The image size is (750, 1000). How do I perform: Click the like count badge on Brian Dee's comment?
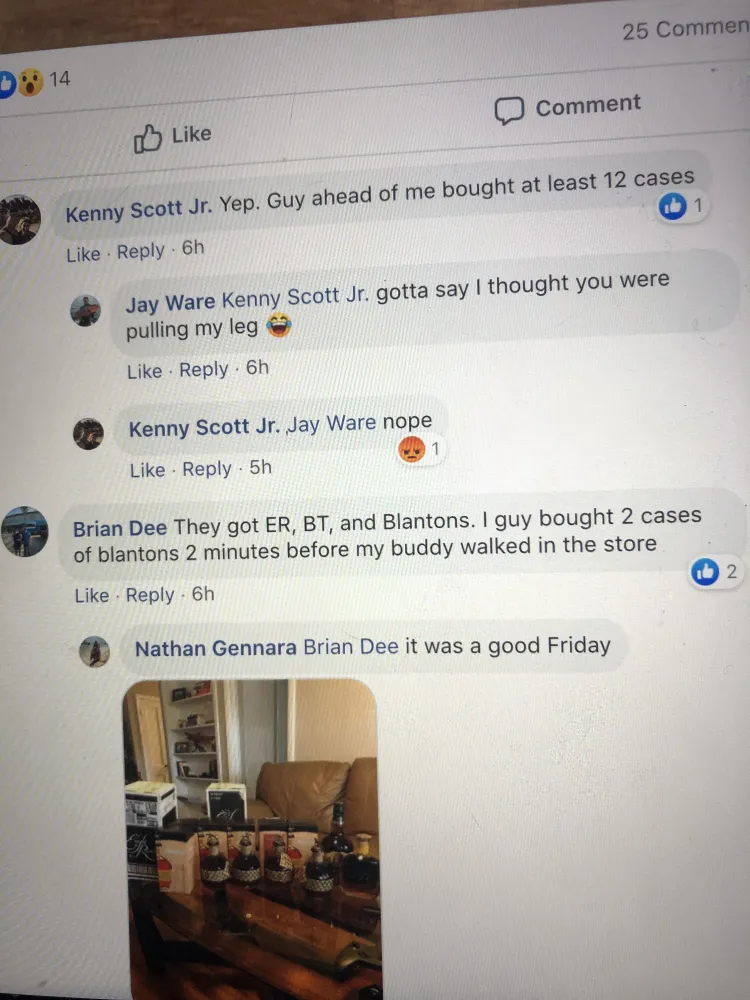(716, 572)
